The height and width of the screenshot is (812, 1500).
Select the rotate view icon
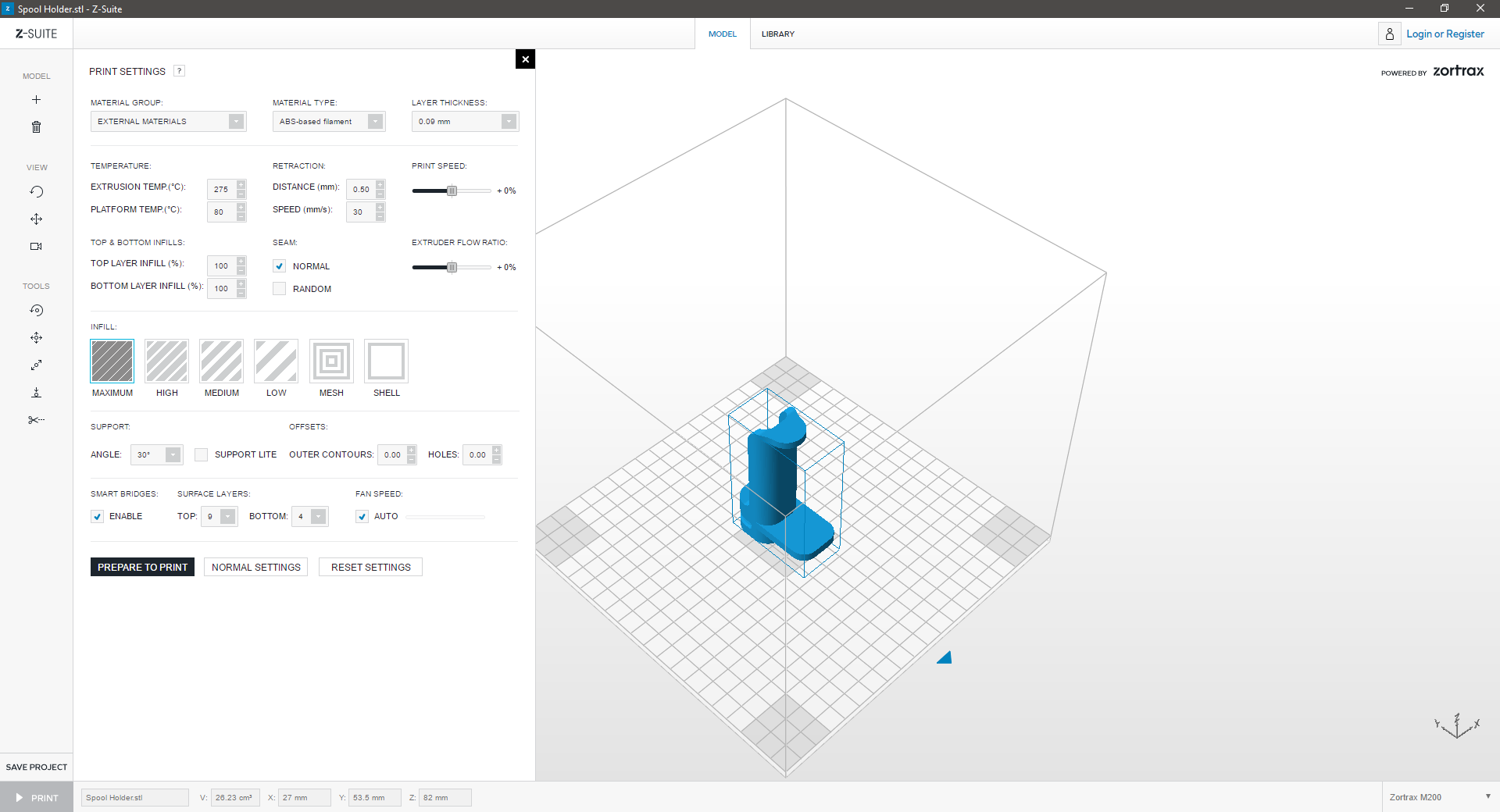(36, 192)
